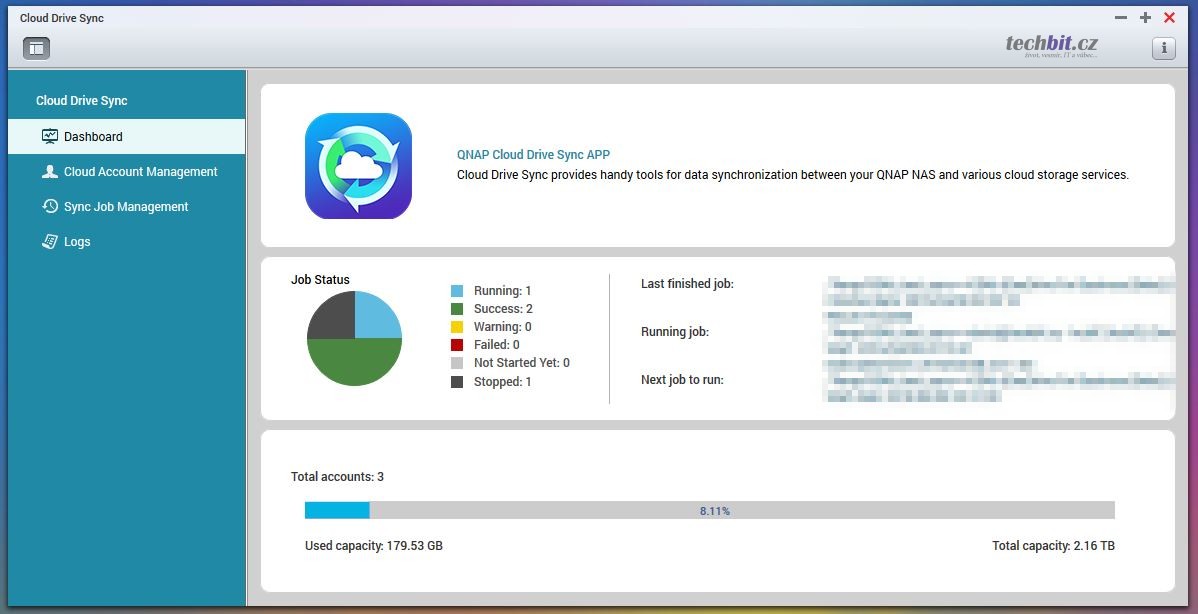Screen dimensions: 1198x614
Task: Follow the QNAP Cloud Drive Sync APP link
Action: pos(533,155)
